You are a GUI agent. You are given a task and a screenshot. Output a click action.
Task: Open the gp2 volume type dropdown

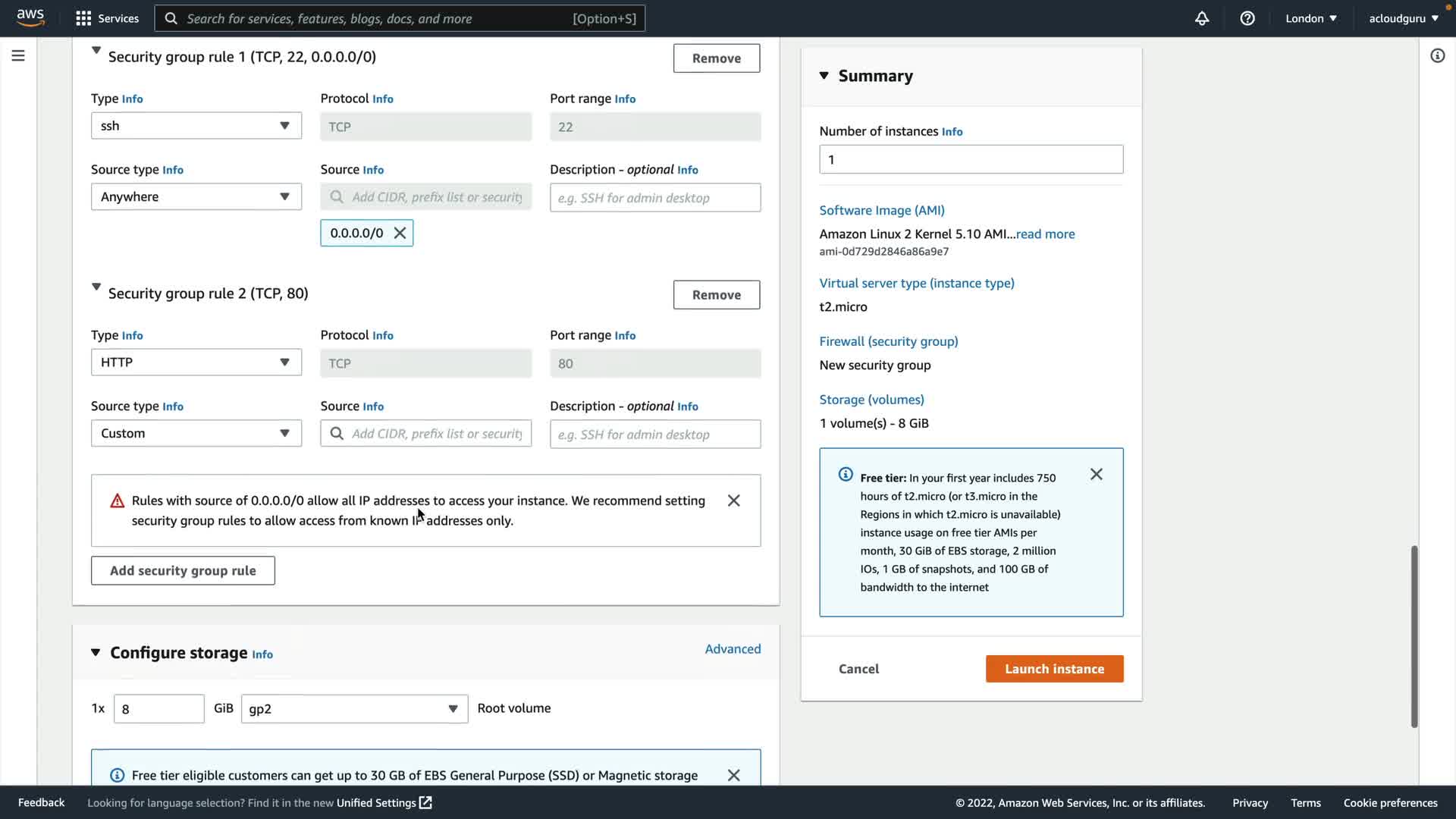pyautogui.click(x=354, y=709)
